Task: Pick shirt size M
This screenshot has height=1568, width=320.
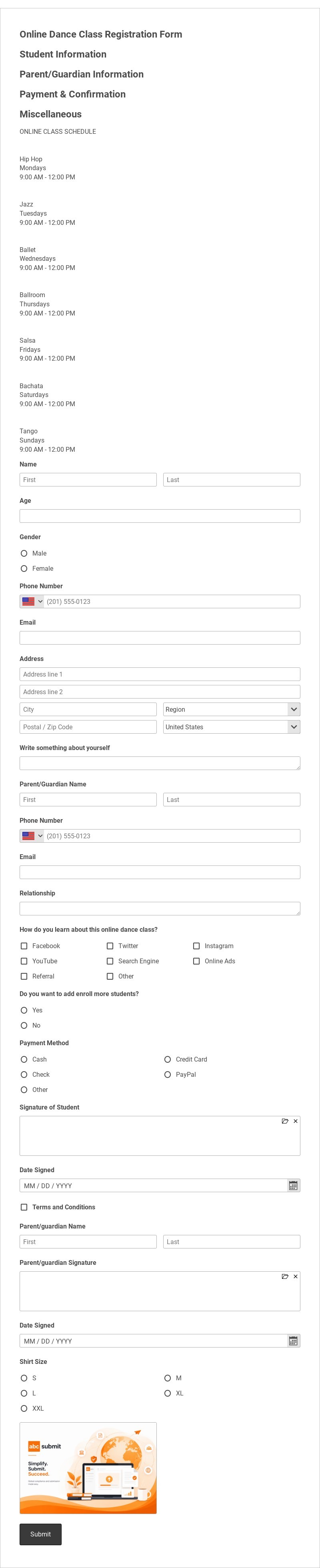Action: pyautogui.click(x=168, y=1377)
